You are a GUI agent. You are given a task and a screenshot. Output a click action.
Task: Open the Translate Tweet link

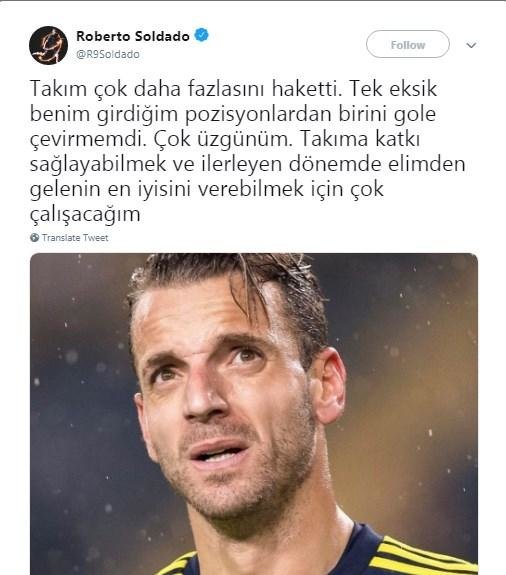click(75, 238)
